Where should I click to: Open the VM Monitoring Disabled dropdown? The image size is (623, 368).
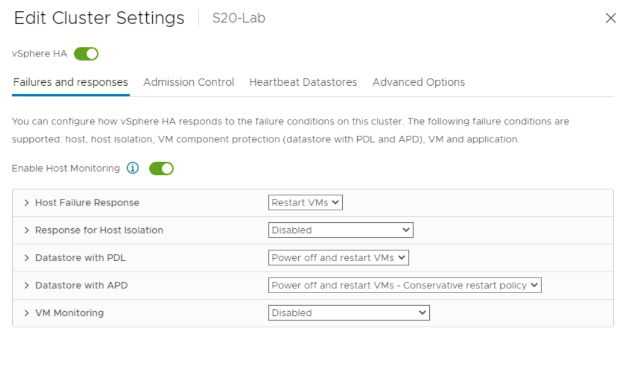(x=348, y=313)
